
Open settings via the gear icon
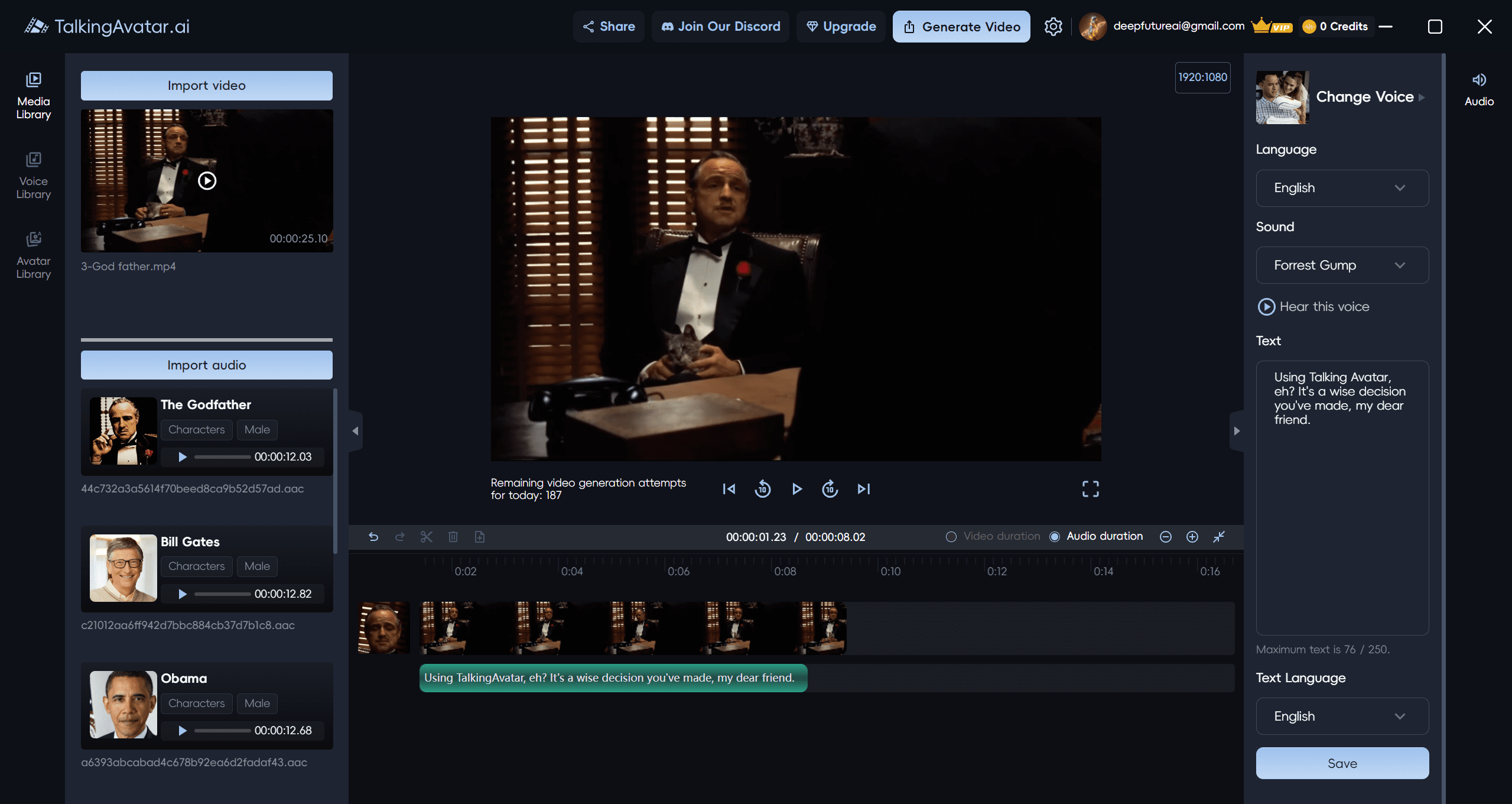click(x=1053, y=27)
